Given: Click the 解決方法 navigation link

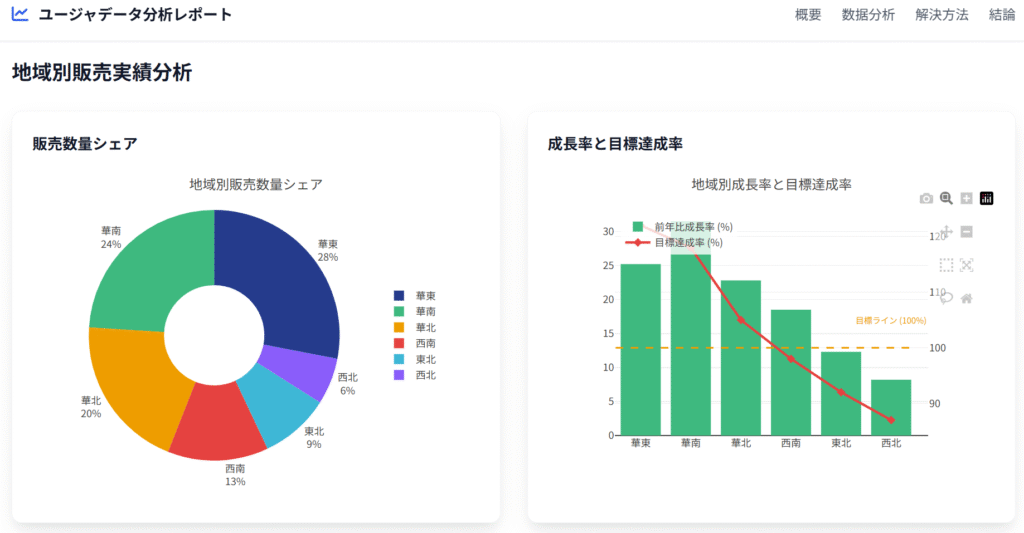Looking at the screenshot, I should pos(941,15).
